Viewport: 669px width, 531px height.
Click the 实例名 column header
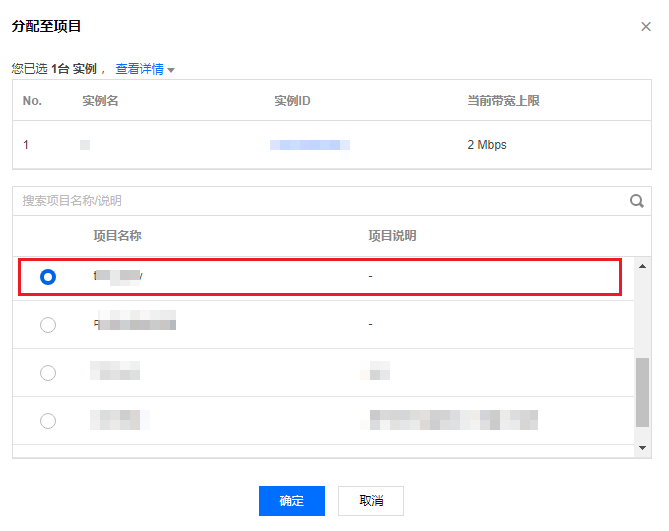pyautogui.click(x=100, y=101)
